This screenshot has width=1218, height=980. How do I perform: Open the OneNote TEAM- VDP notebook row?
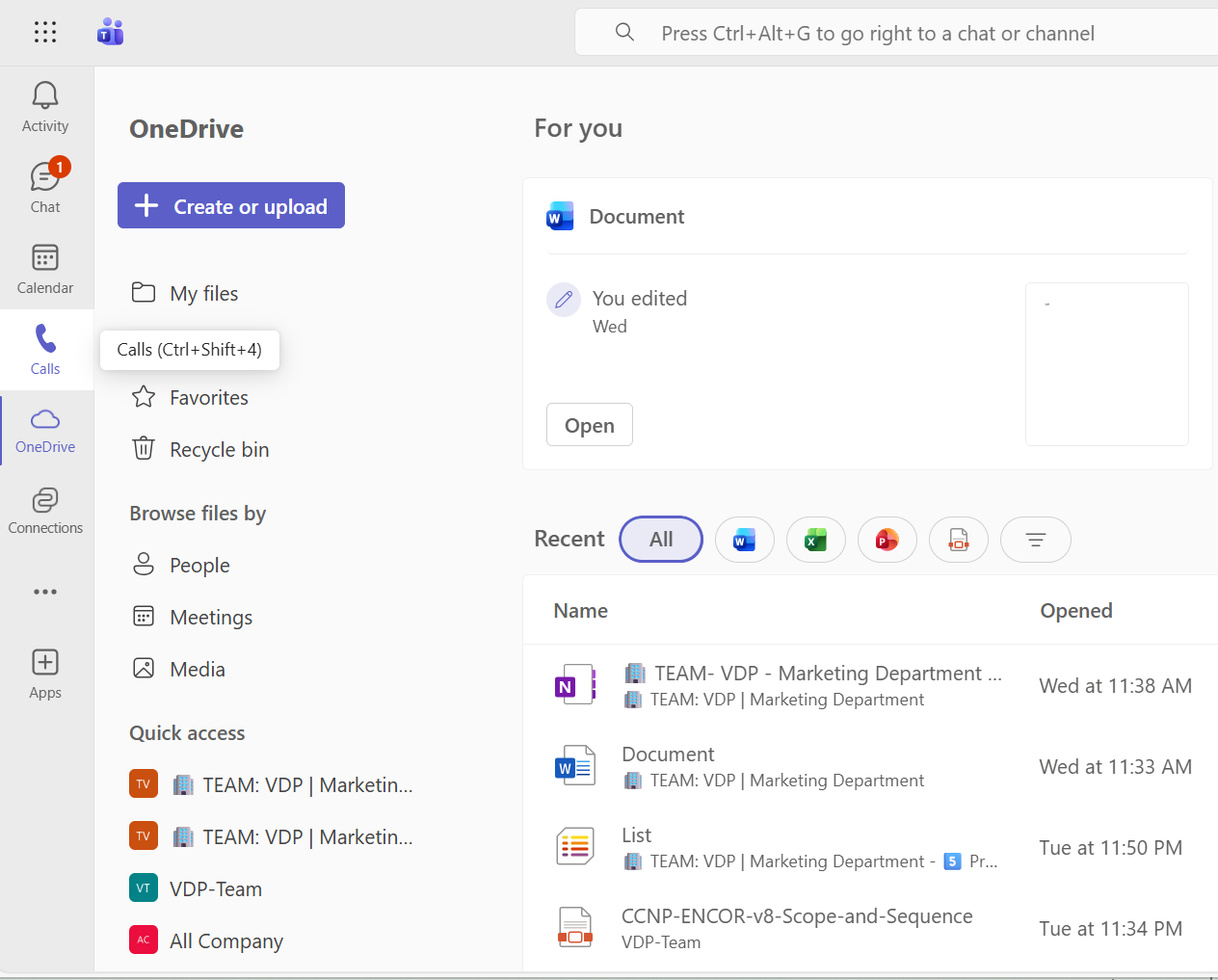[x=871, y=685]
